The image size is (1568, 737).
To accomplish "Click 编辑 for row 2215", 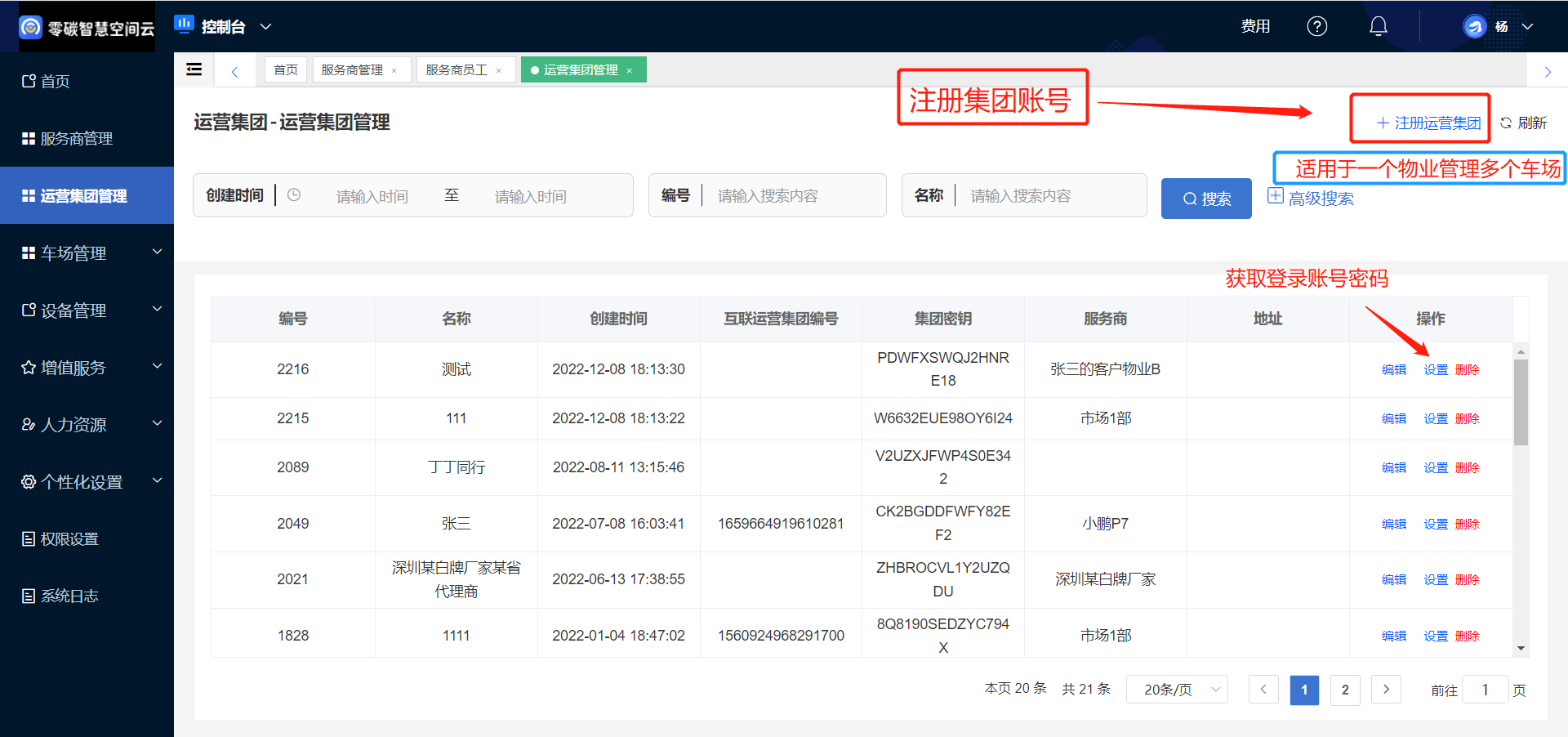I will (1393, 418).
